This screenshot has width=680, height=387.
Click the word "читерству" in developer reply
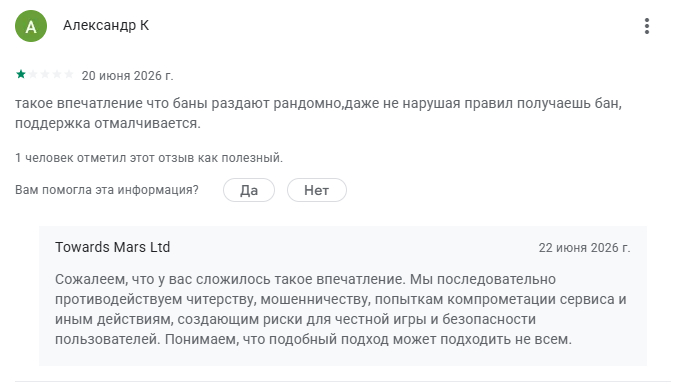[x=221, y=299]
